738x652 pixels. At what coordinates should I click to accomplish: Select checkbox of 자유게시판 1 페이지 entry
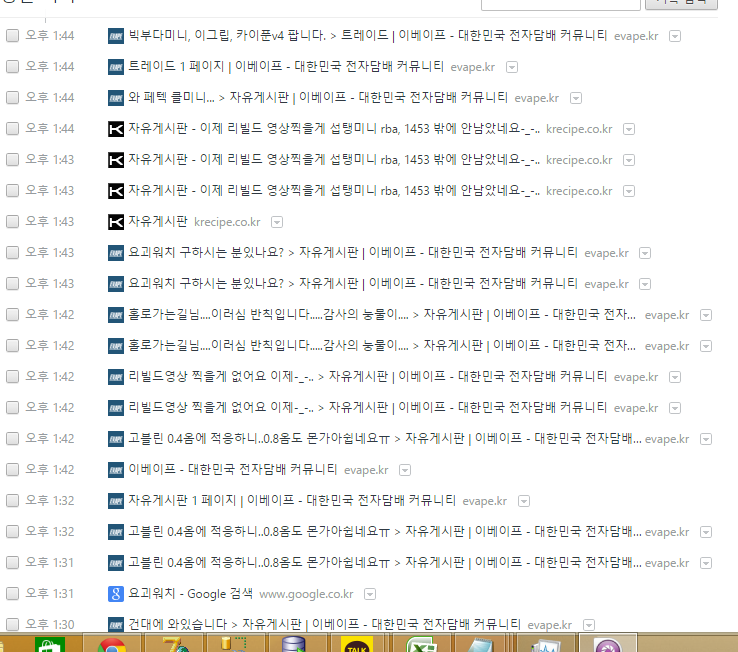[x=12, y=501]
